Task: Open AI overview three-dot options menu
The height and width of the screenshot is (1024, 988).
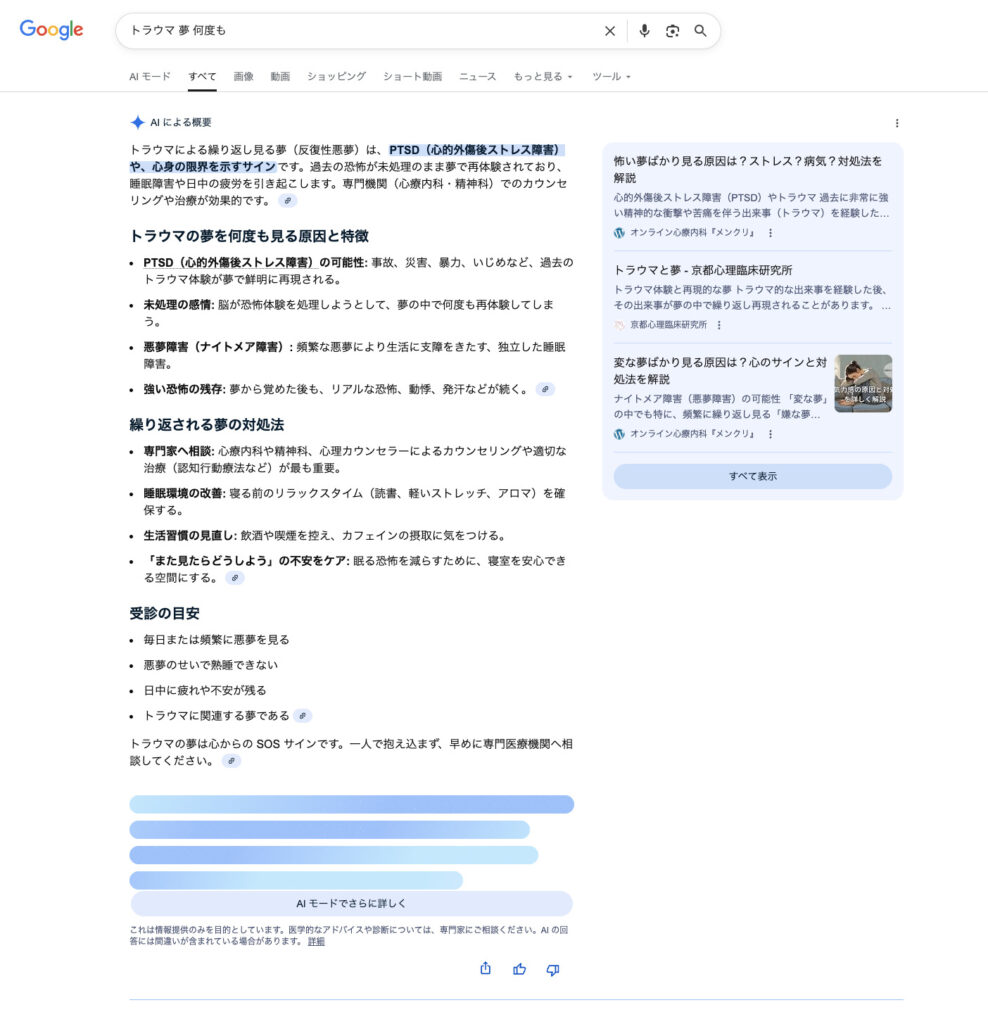Action: click(896, 123)
